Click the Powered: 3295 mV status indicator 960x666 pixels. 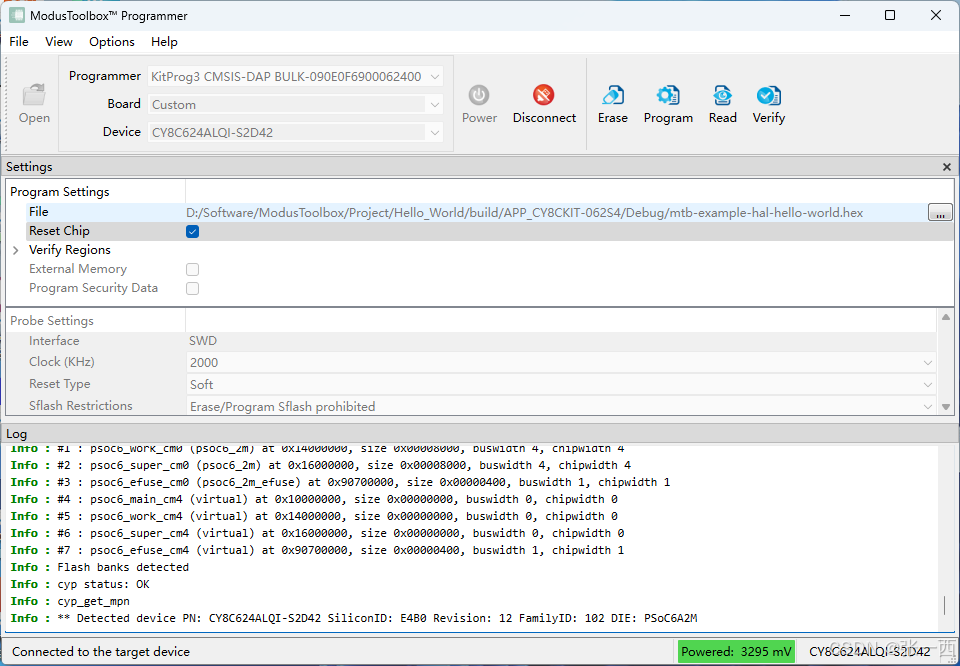click(x=736, y=652)
